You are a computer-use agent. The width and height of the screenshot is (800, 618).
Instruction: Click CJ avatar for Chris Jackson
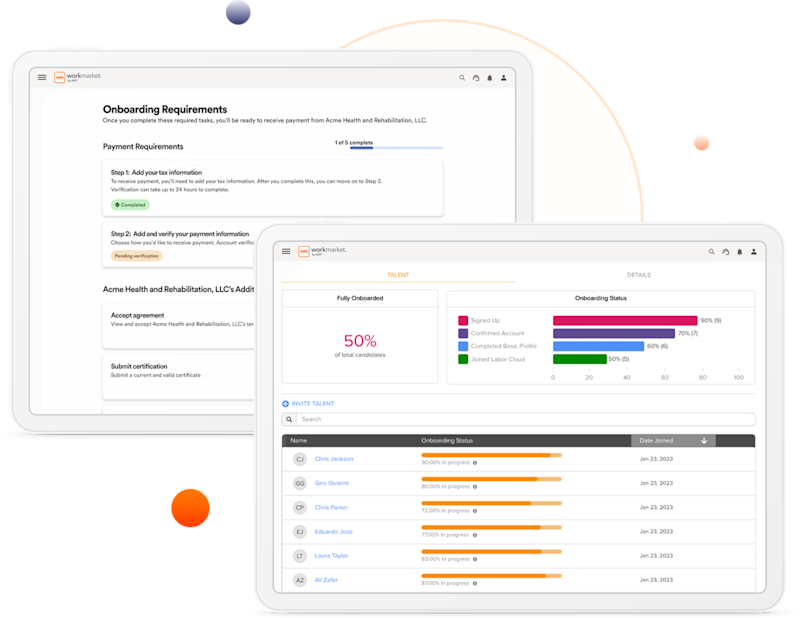[299, 459]
